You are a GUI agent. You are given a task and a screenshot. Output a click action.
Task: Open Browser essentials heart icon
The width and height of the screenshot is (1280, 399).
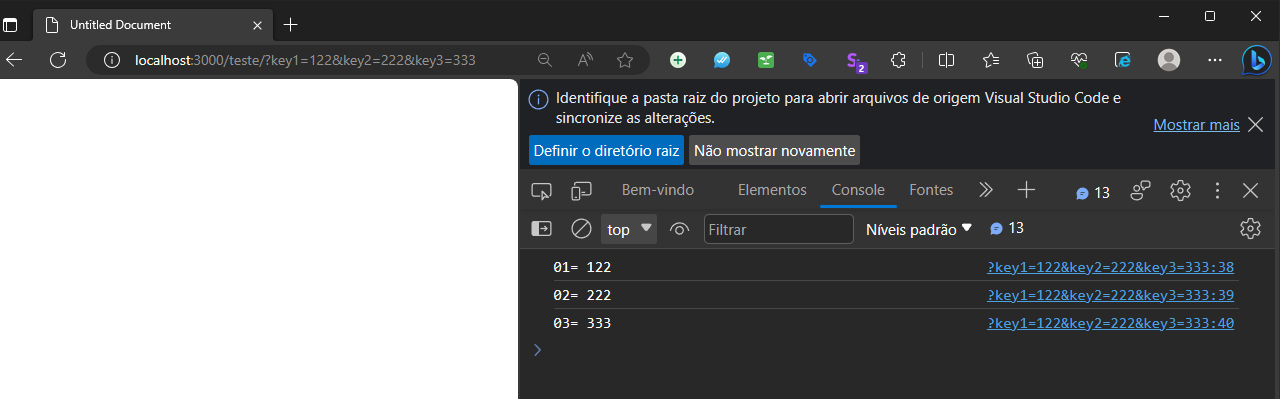pyautogui.click(x=1079, y=60)
